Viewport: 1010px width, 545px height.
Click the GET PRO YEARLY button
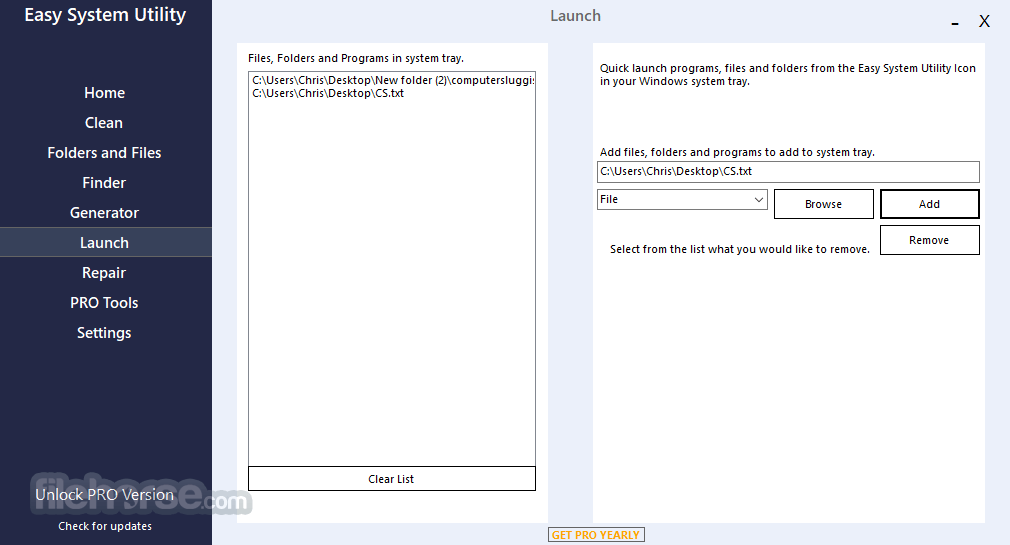pos(596,535)
